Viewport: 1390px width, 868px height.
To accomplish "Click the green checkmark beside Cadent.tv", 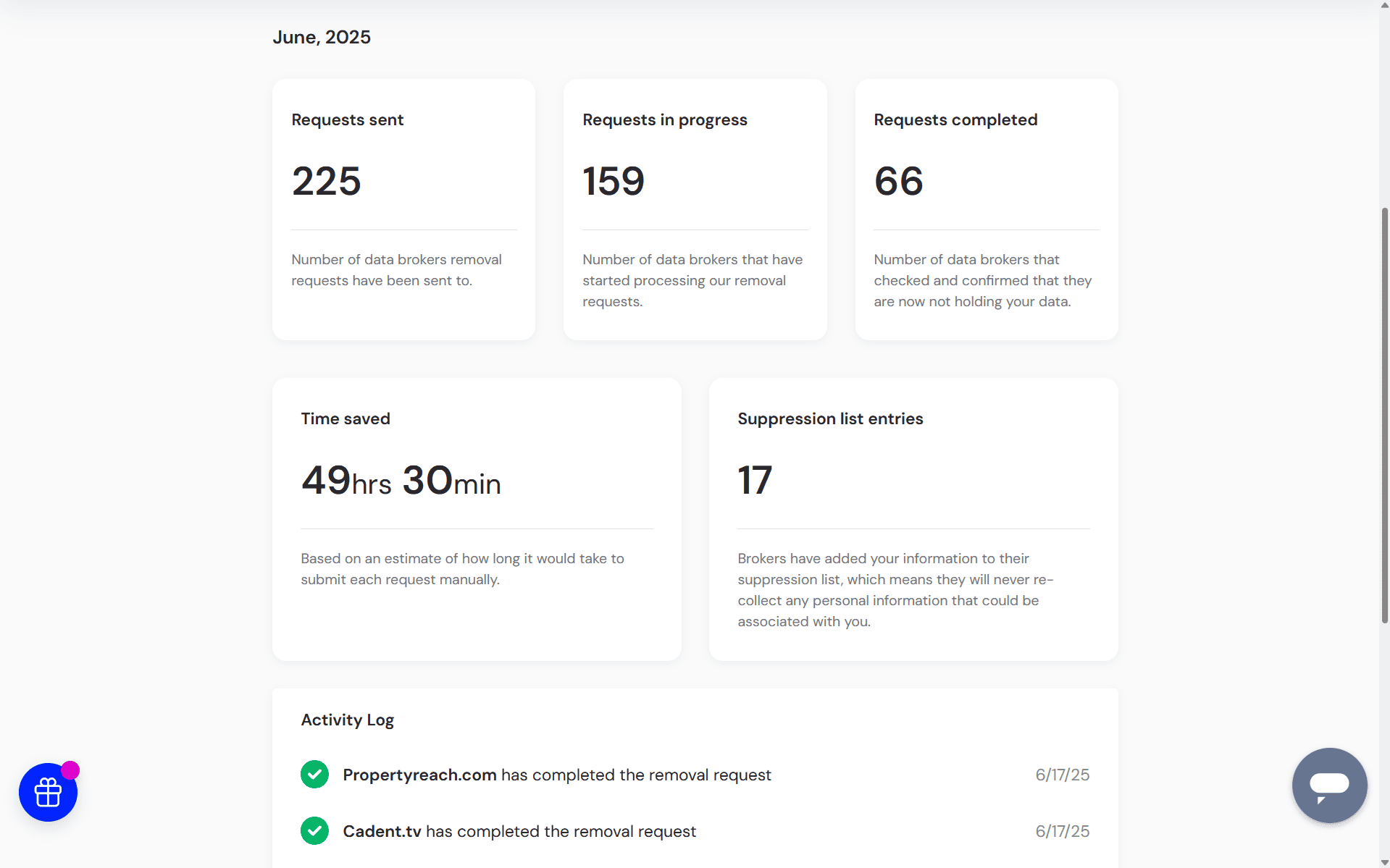I will [x=314, y=830].
